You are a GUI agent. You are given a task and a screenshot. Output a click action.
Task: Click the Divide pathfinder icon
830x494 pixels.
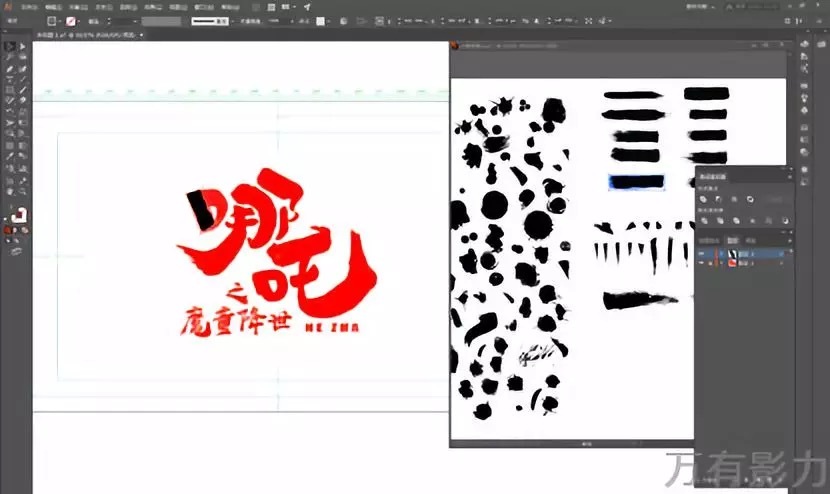(704, 220)
